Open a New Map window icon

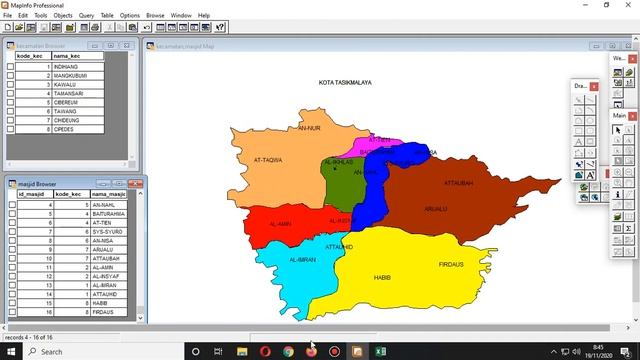[172, 27]
